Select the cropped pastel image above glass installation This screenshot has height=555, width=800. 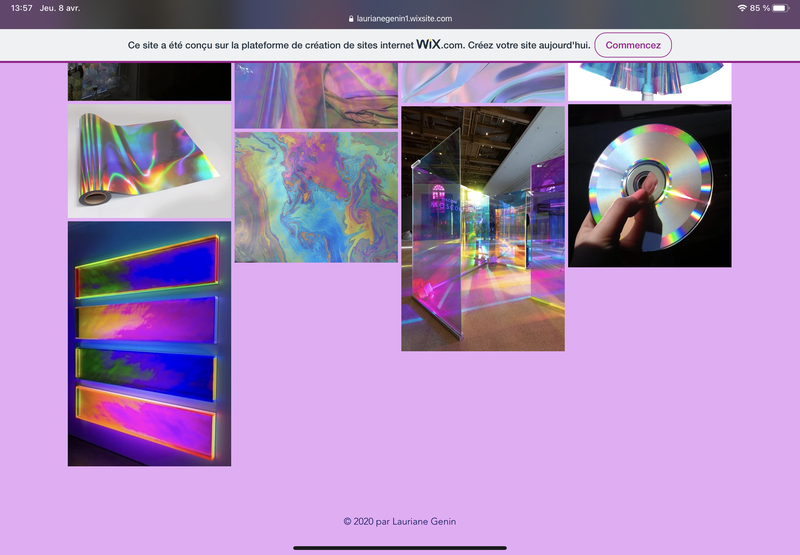483,83
